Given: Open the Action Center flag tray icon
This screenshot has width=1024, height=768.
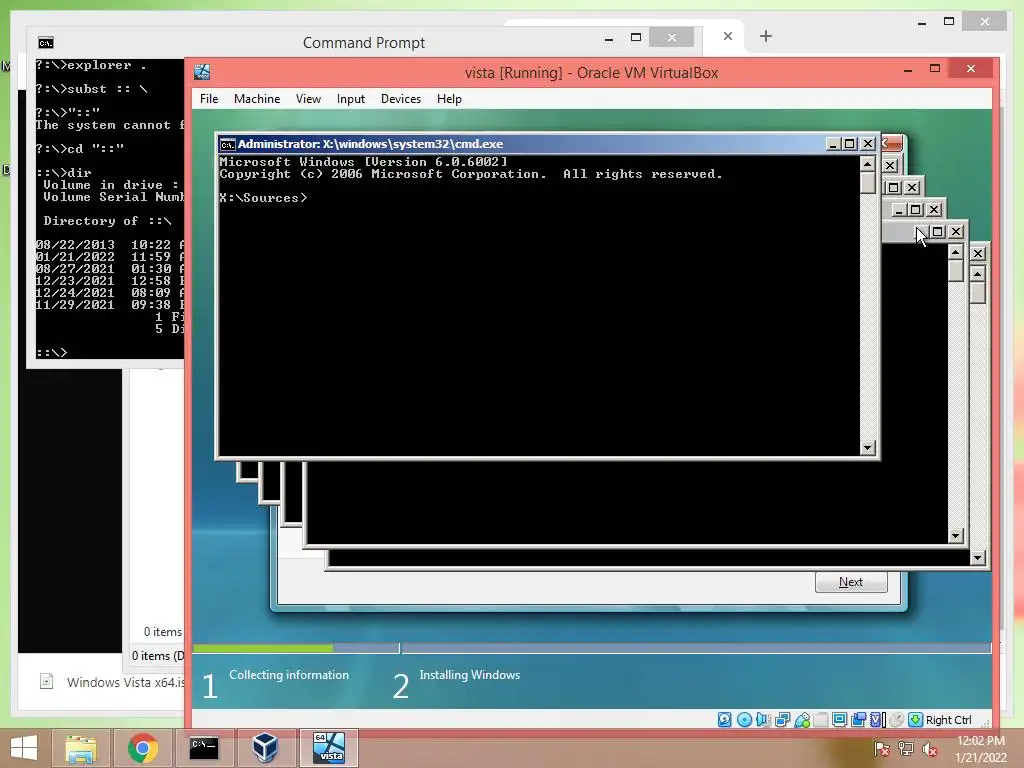Looking at the screenshot, I should [882, 749].
